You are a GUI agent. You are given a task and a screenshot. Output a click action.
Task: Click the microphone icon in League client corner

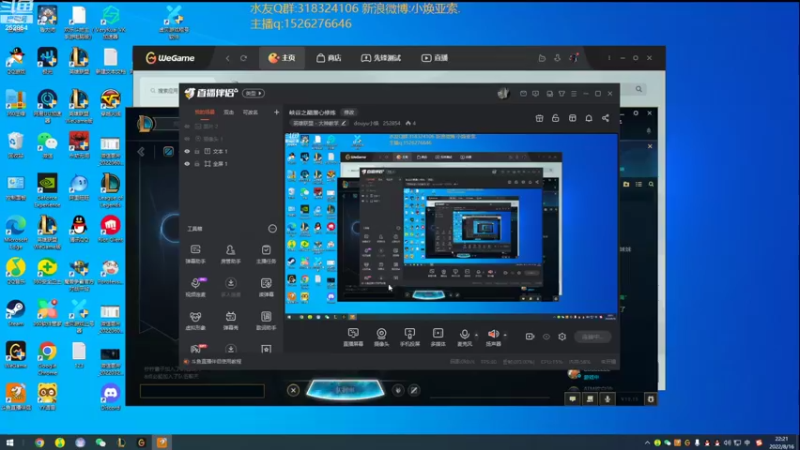pos(607,399)
